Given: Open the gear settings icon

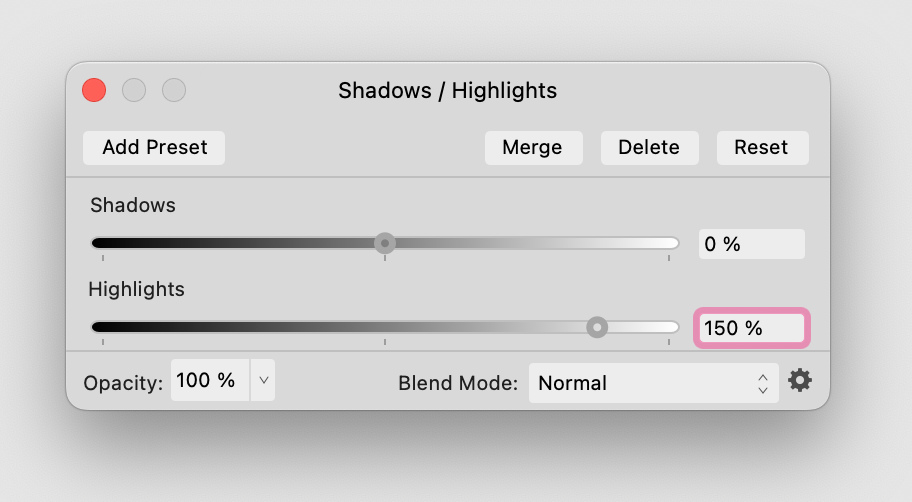Looking at the screenshot, I should (x=800, y=380).
